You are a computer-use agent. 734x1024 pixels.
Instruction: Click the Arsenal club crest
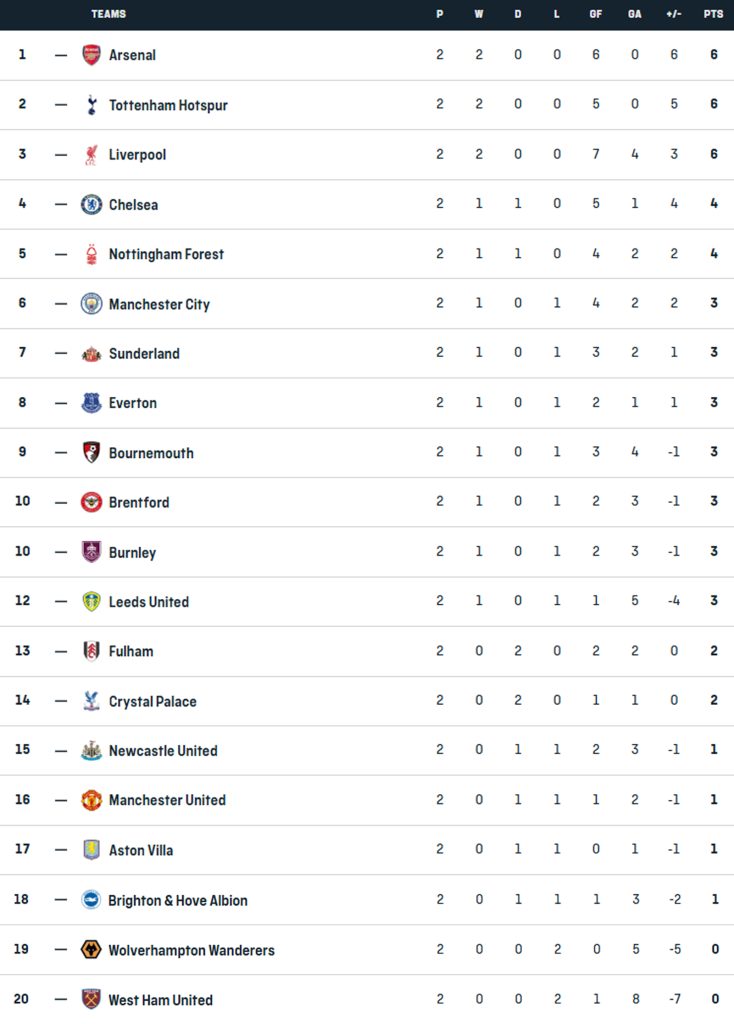pyautogui.click(x=91, y=55)
